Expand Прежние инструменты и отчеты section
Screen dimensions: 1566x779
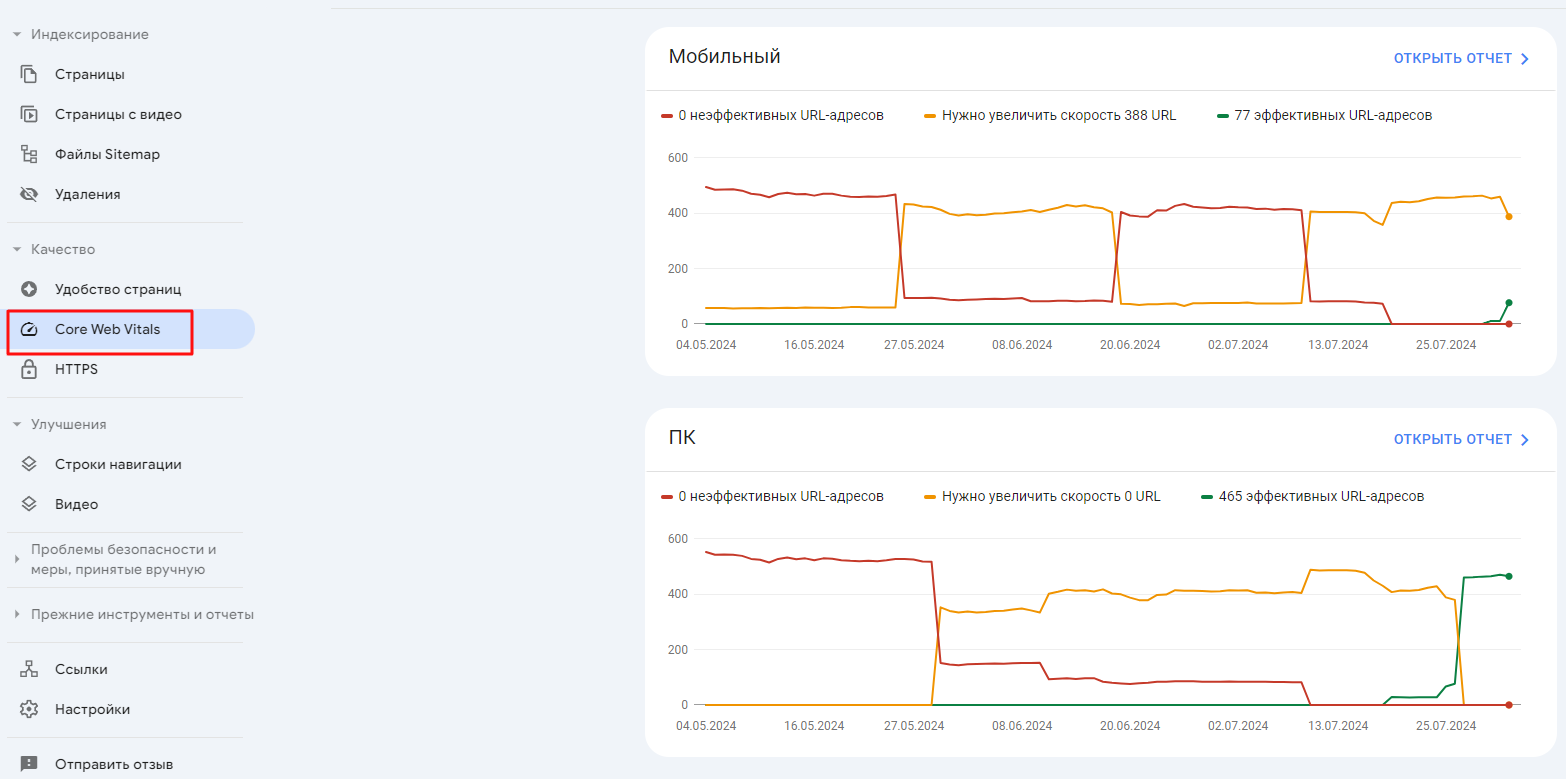point(16,614)
